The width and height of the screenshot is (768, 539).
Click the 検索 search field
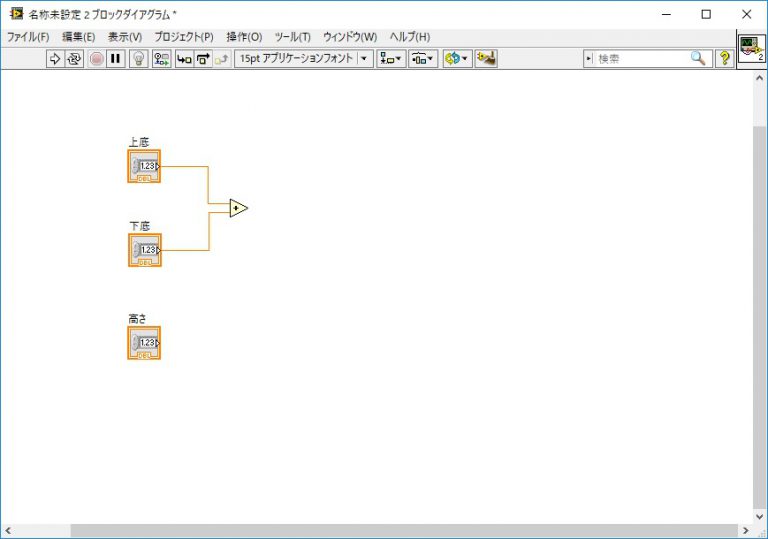click(x=642, y=58)
